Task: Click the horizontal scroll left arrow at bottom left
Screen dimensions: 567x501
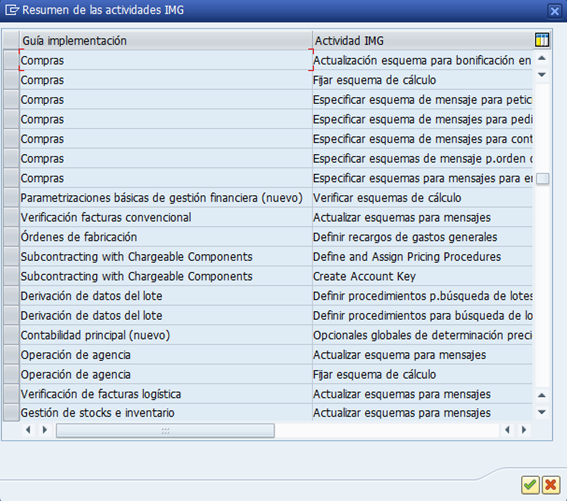Action: pos(28,430)
